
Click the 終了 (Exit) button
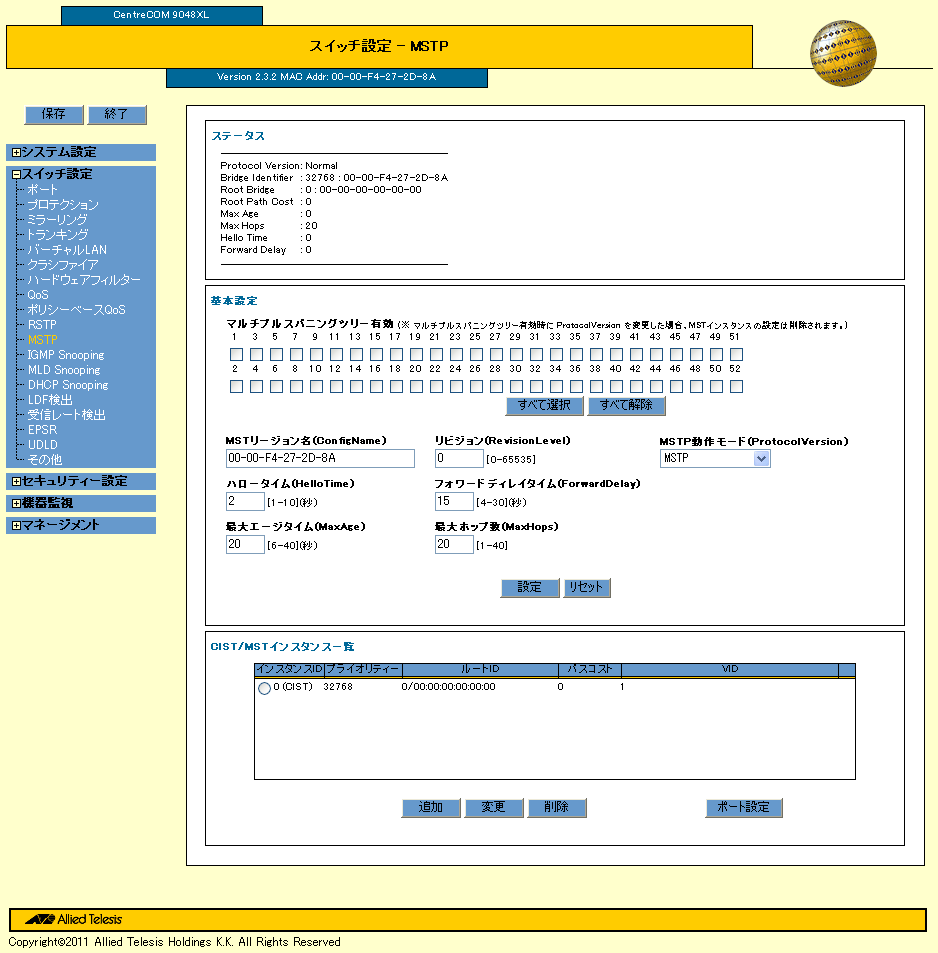click(x=117, y=114)
